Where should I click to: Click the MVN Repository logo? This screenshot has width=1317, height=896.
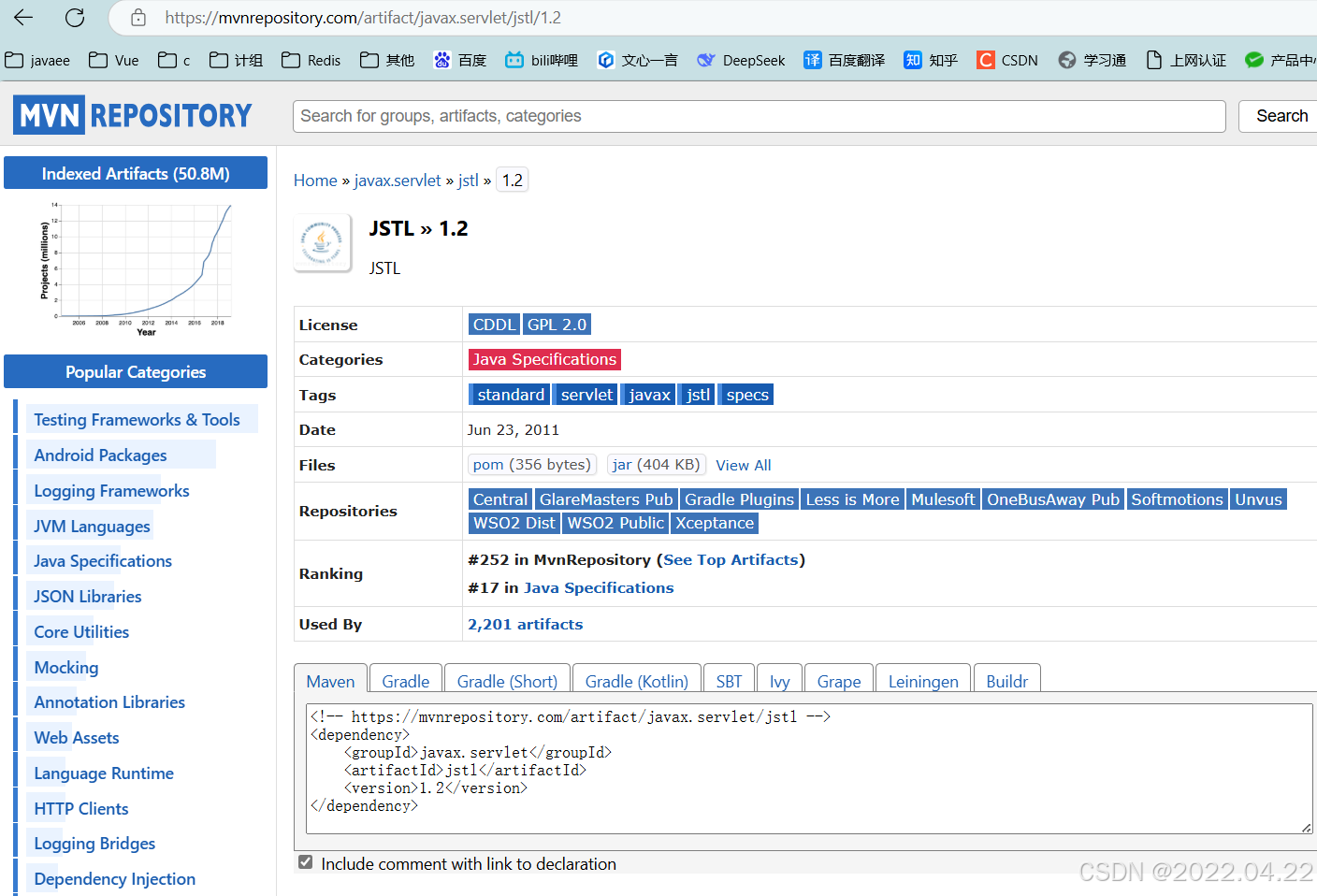click(131, 114)
